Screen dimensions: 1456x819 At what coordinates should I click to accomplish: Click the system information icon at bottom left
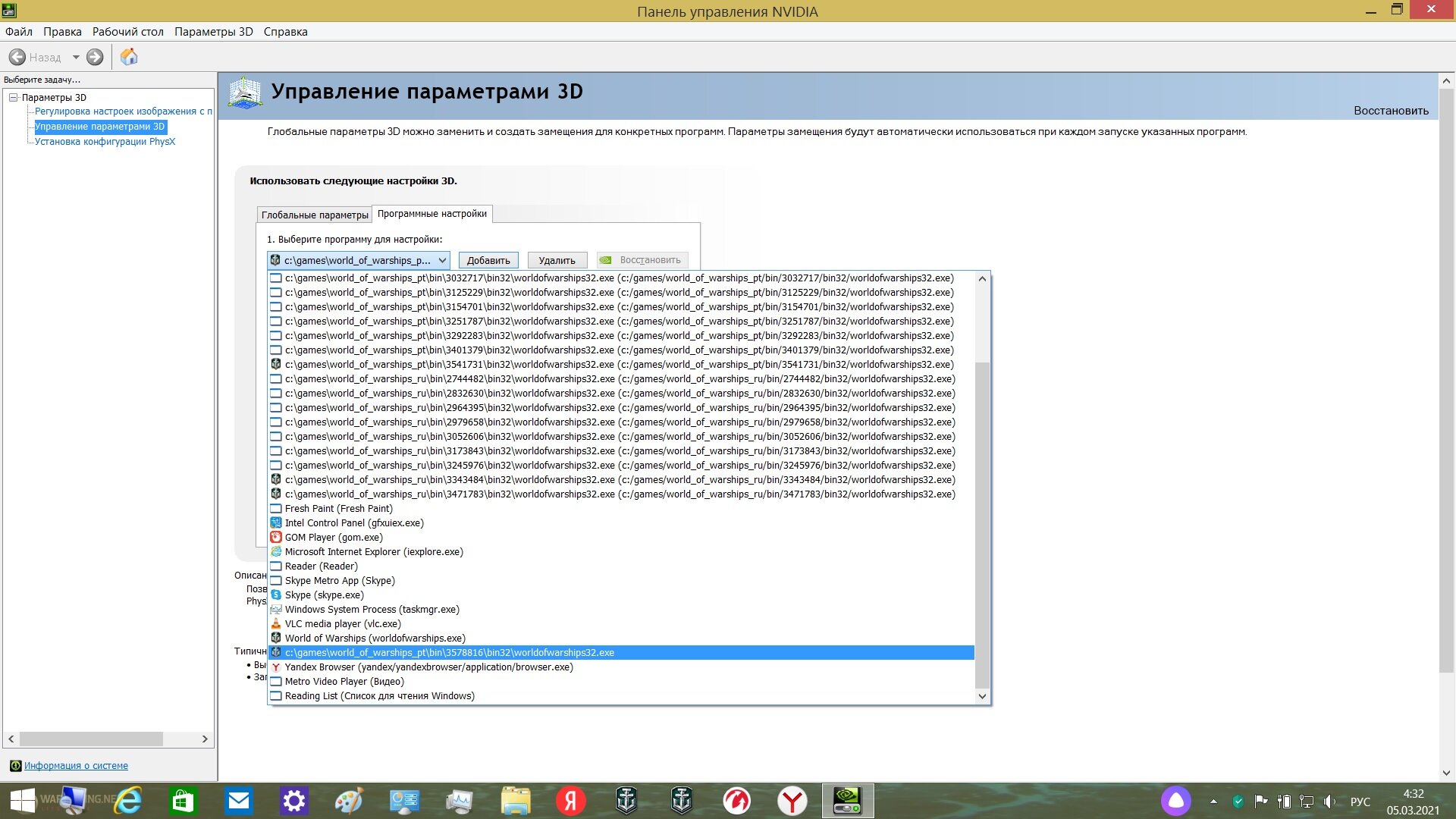(x=15, y=766)
